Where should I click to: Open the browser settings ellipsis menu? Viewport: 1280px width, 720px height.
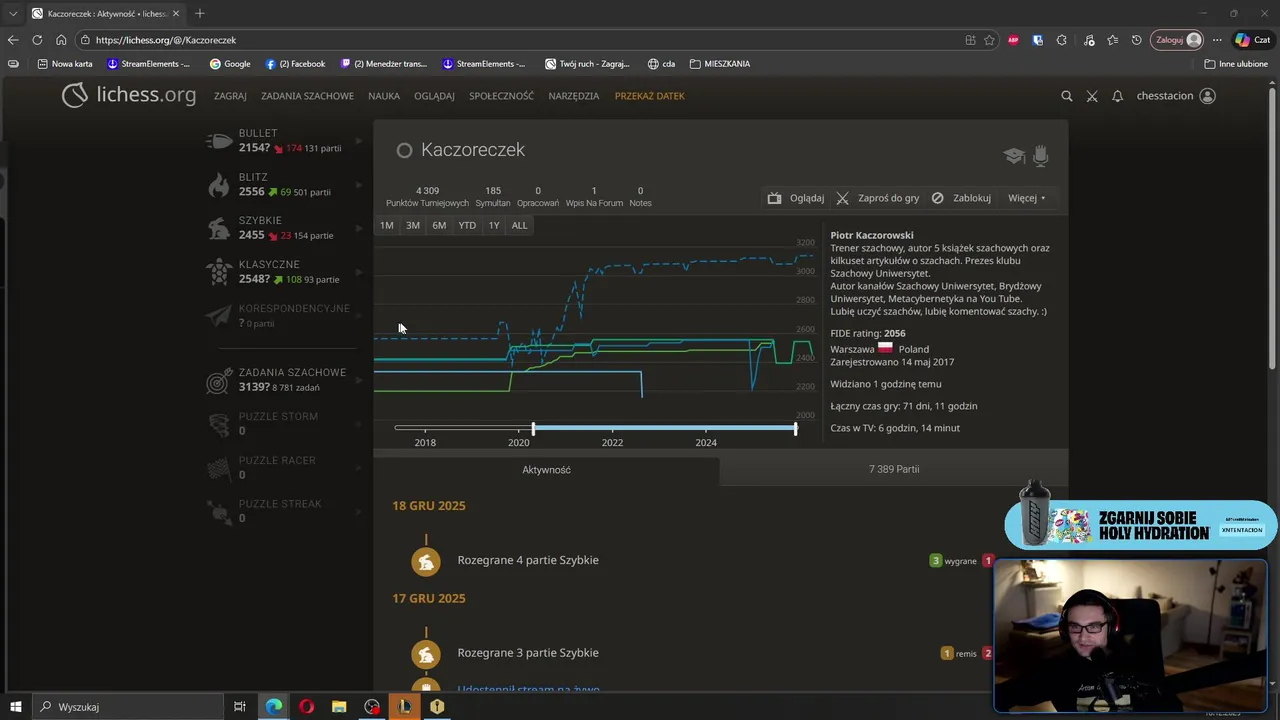(1217, 40)
